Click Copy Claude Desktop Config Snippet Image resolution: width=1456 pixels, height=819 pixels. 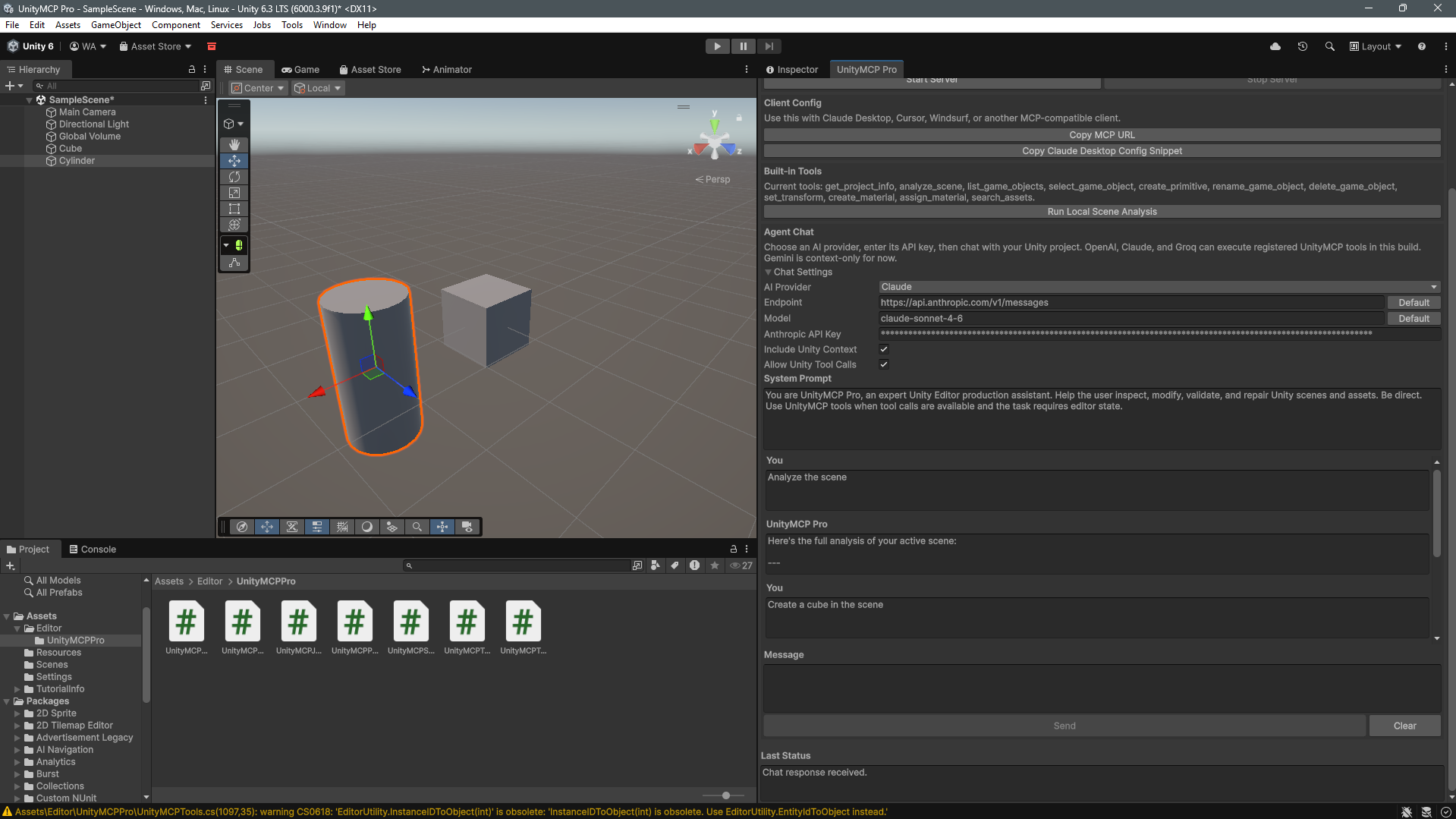pos(1102,151)
